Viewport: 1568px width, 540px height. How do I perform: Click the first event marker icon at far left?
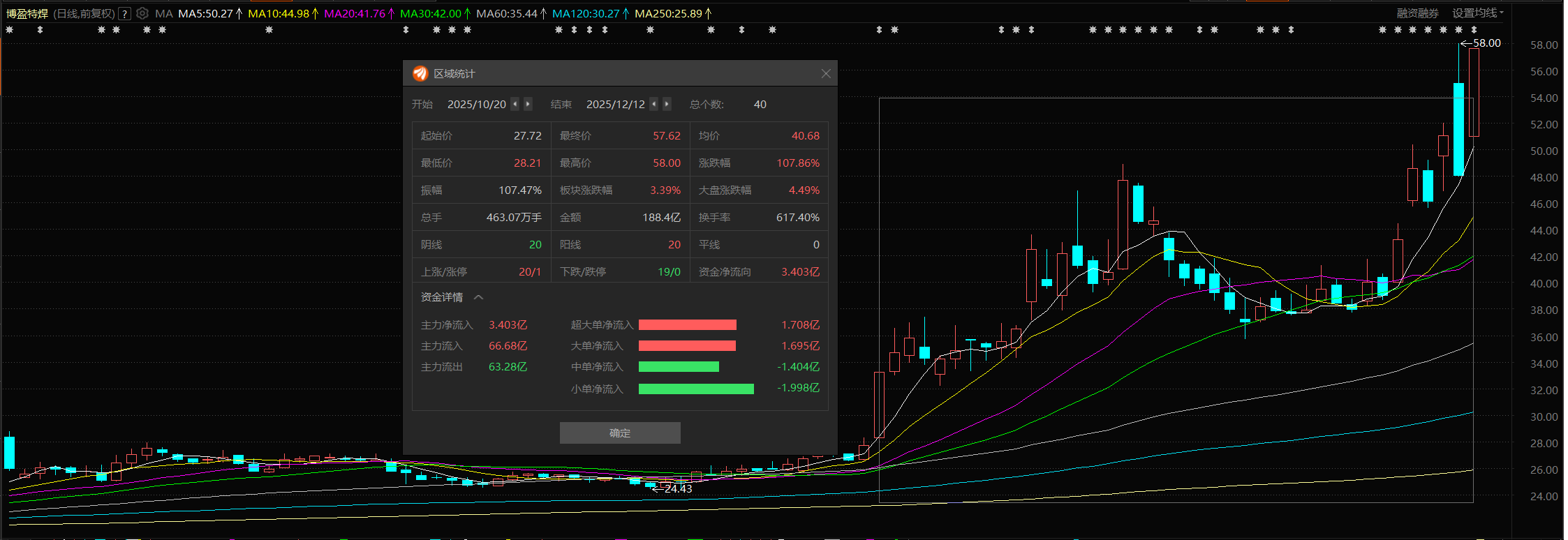coord(10,29)
